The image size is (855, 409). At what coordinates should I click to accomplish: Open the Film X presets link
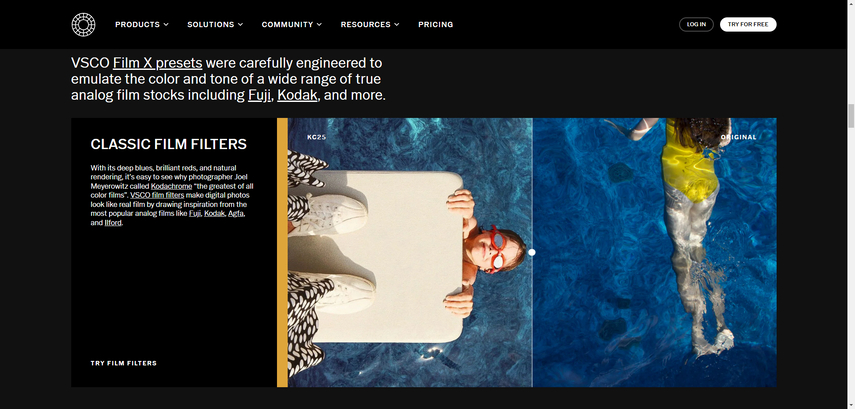158,63
